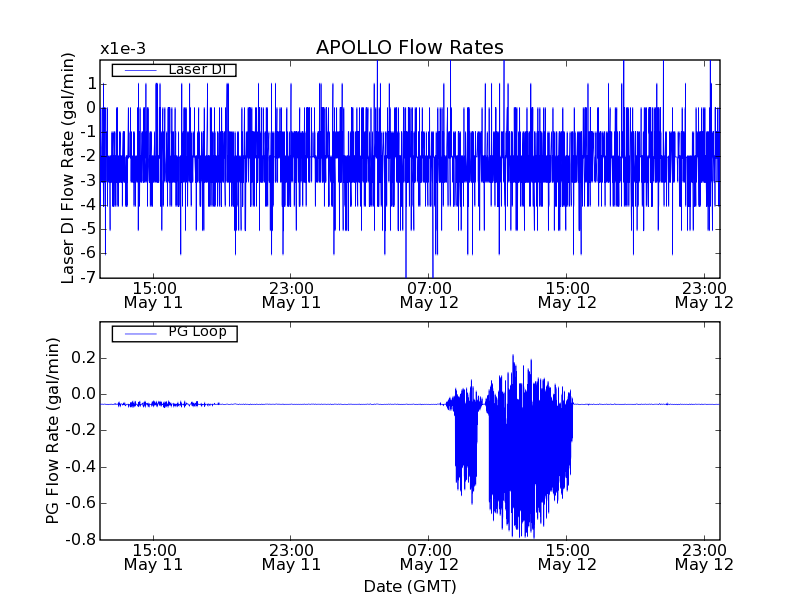The image size is (800, 600).
Task: Click bottom plot's "23:00 May 11" tick label
Action: 291,557
